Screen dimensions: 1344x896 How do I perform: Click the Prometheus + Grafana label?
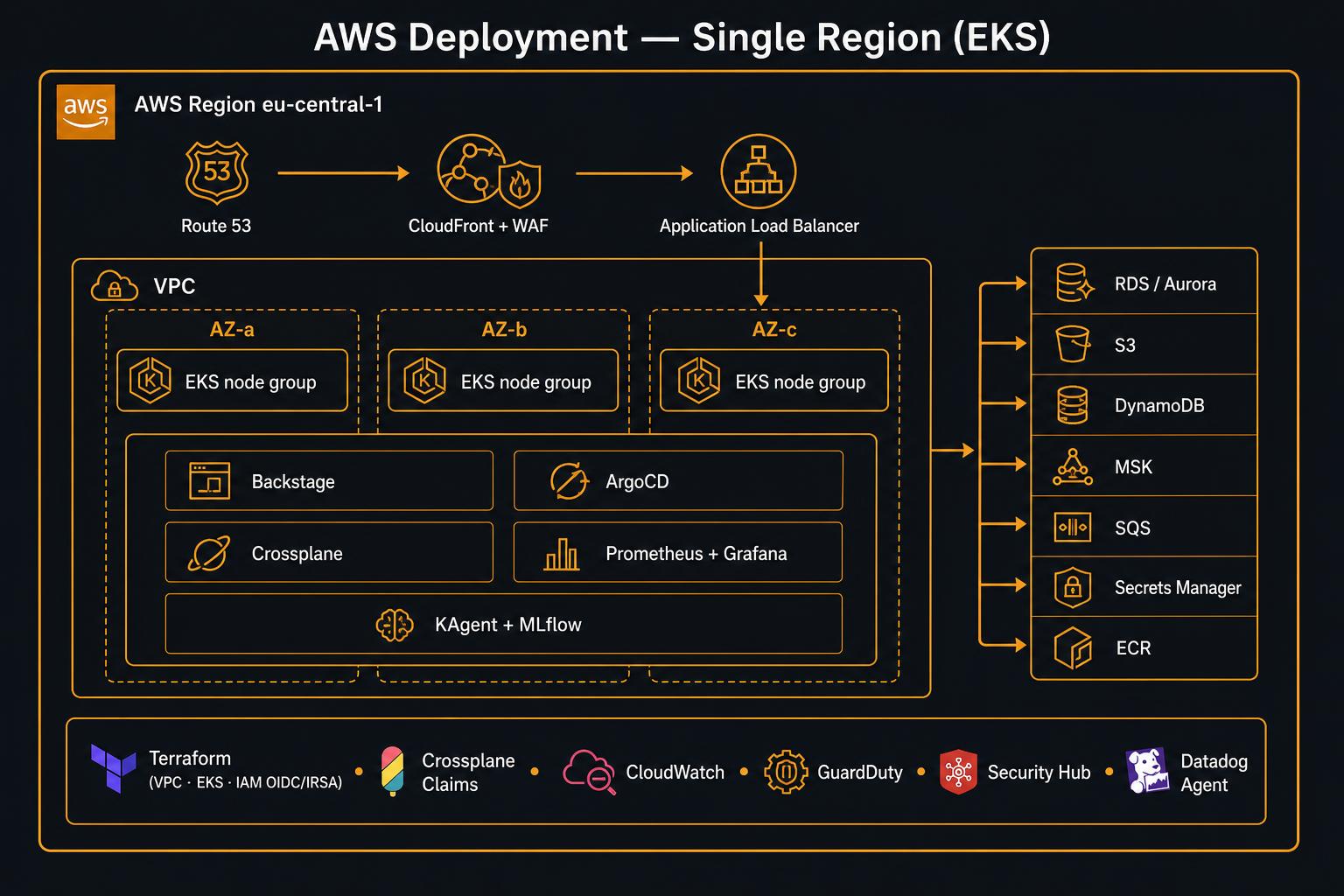pyautogui.click(x=696, y=554)
